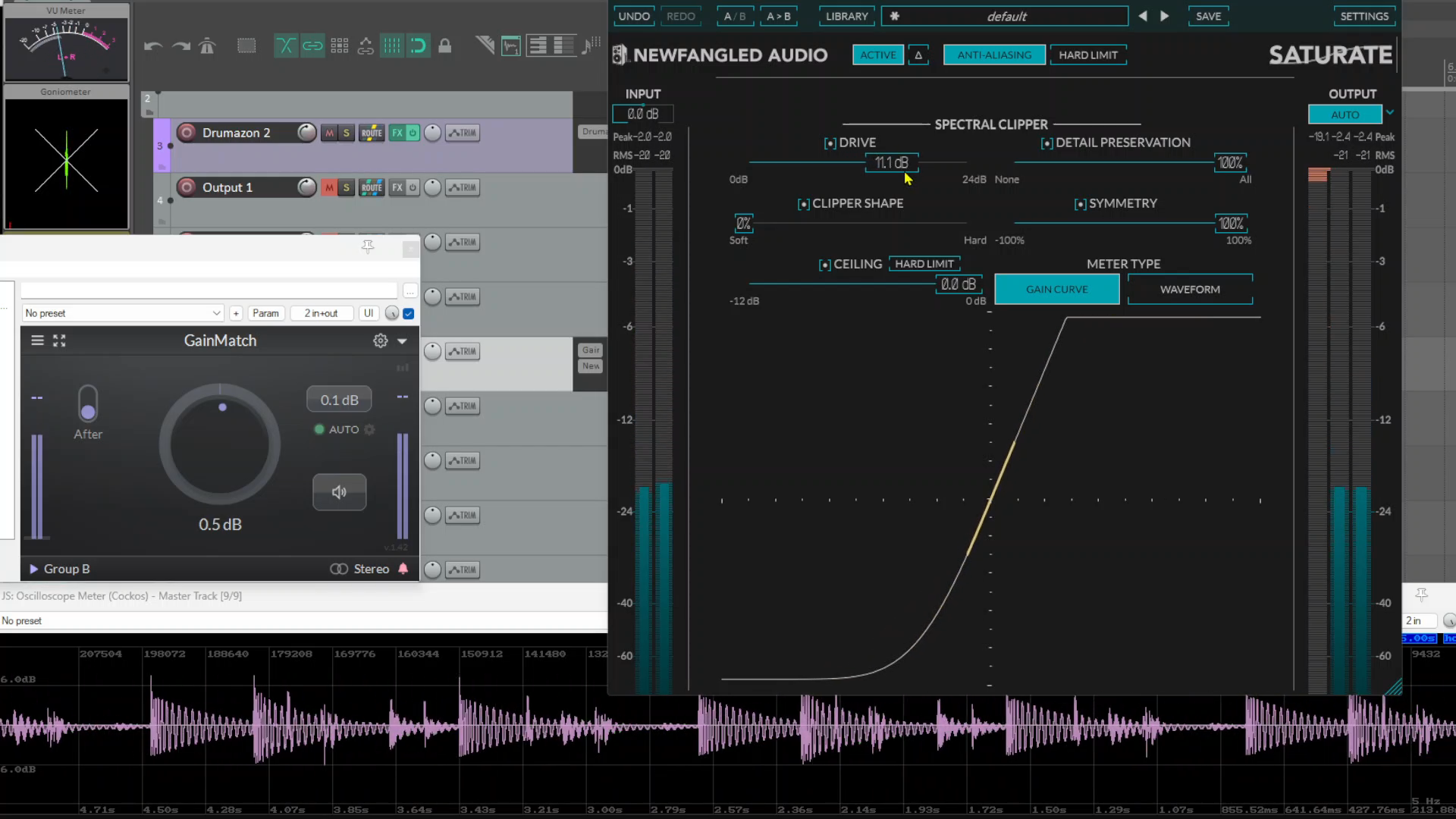
Task: Click the Saturate SETTINGS button
Action: 1363,16
